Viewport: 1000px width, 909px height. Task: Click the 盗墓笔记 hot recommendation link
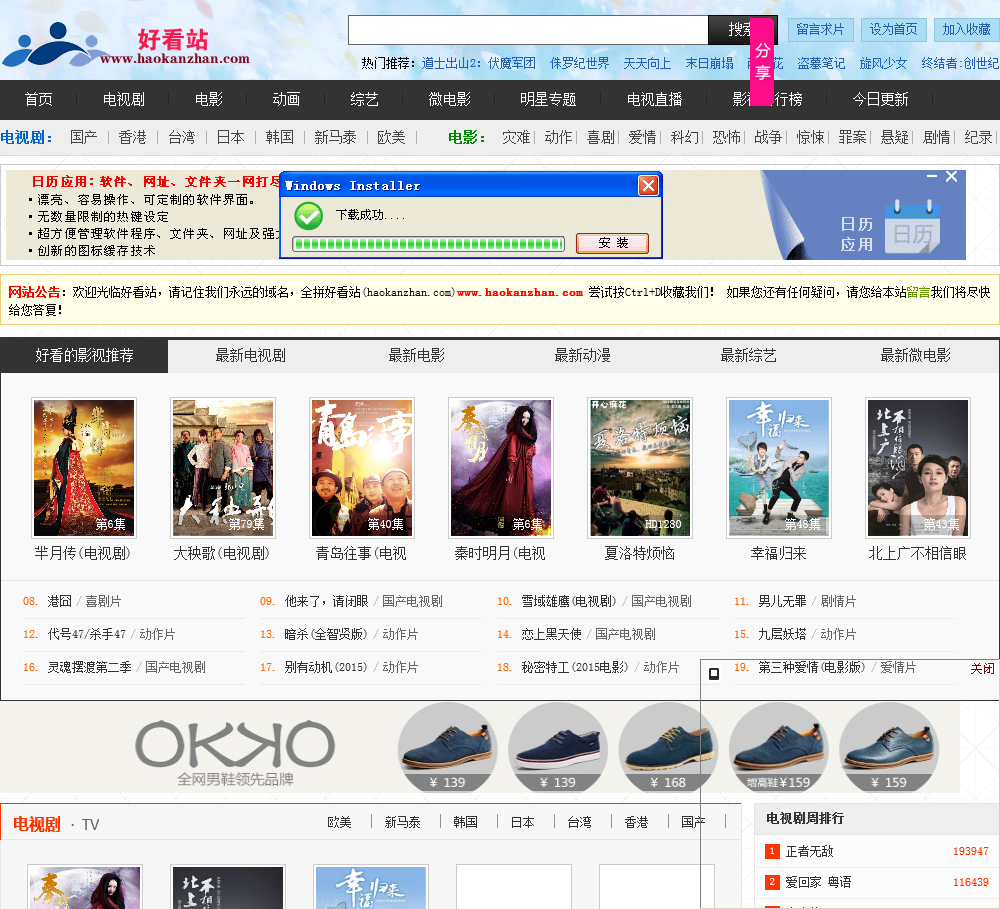pos(821,64)
